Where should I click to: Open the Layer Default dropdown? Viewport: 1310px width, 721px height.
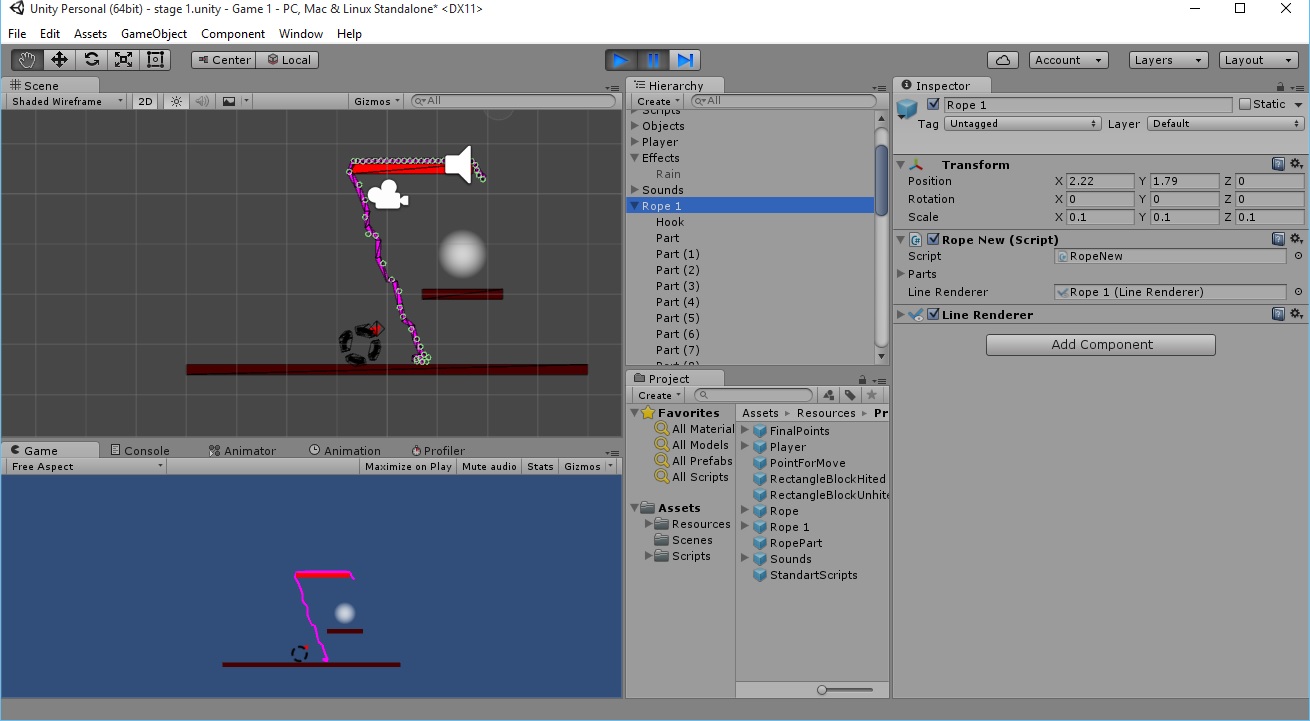tap(1226, 123)
